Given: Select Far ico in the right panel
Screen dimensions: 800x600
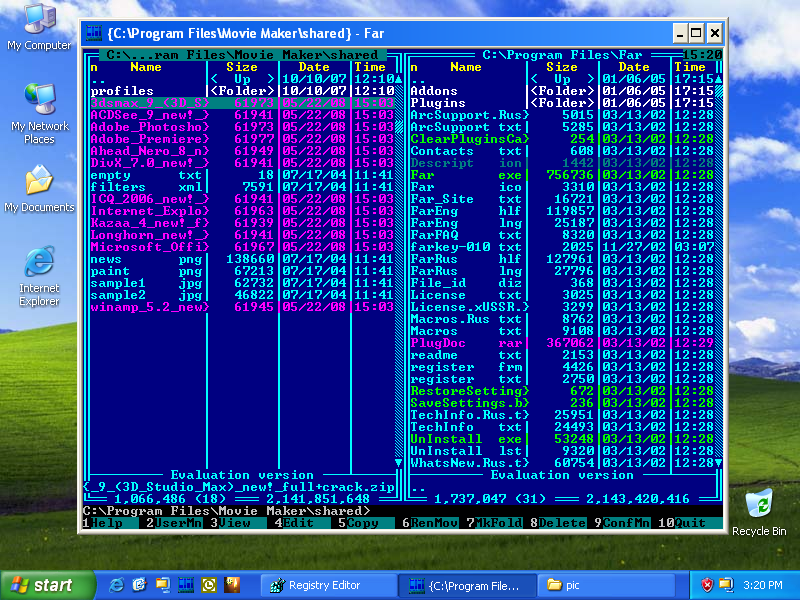Looking at the screenshot, I should [562, 187].
